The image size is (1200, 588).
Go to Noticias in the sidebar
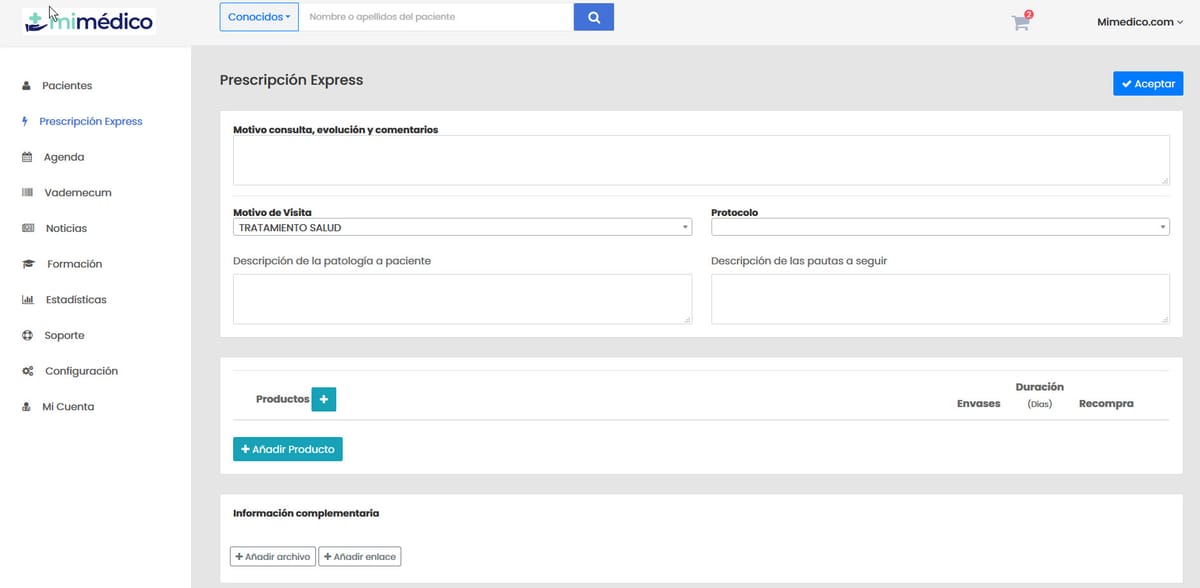(66, 229)
